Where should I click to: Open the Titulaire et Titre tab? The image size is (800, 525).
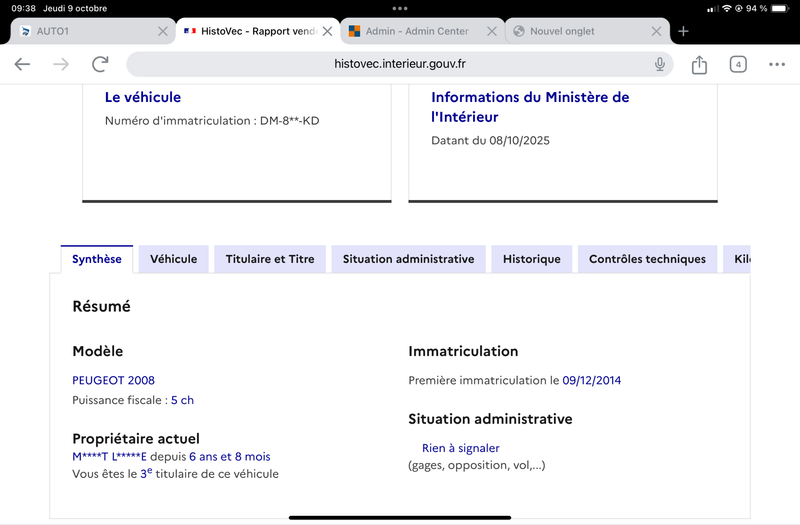click(x=269, y=259)
